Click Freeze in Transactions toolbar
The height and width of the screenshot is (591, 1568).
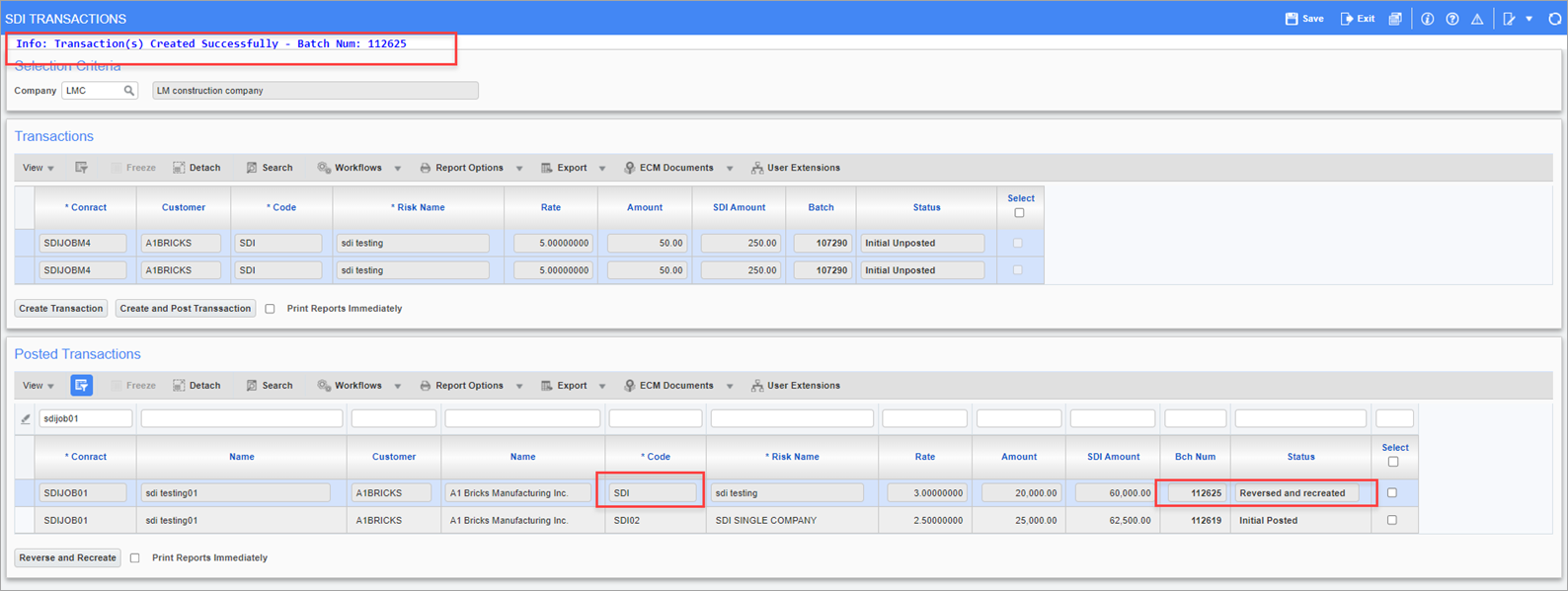[133, 168]
